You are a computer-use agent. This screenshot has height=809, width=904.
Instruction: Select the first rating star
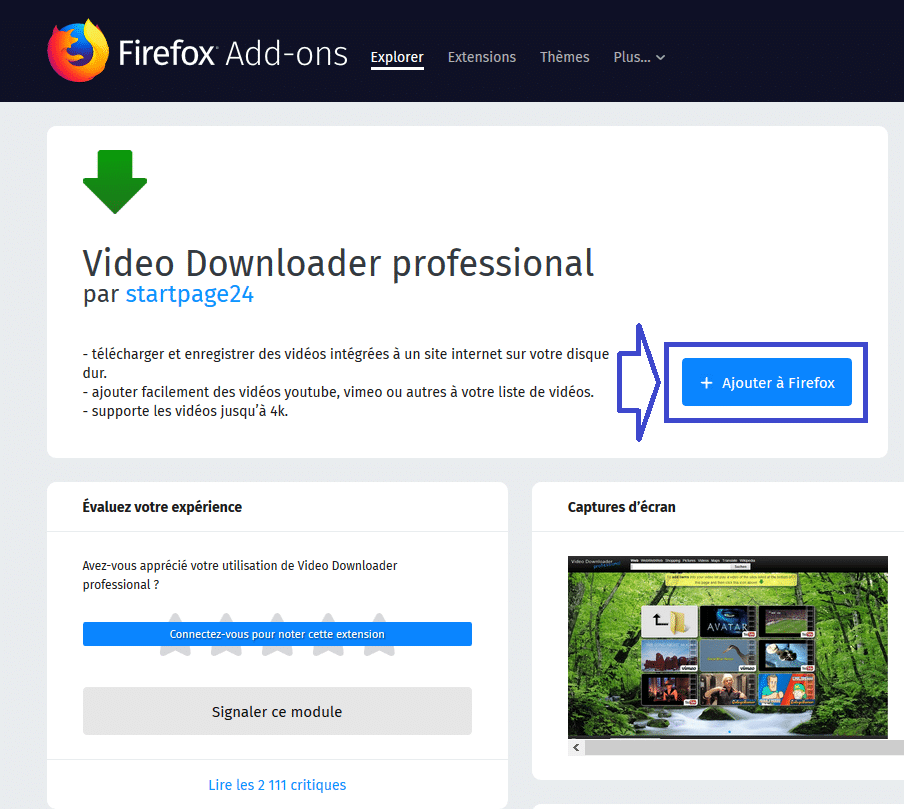pyautogui.click(x=175, y=634)
